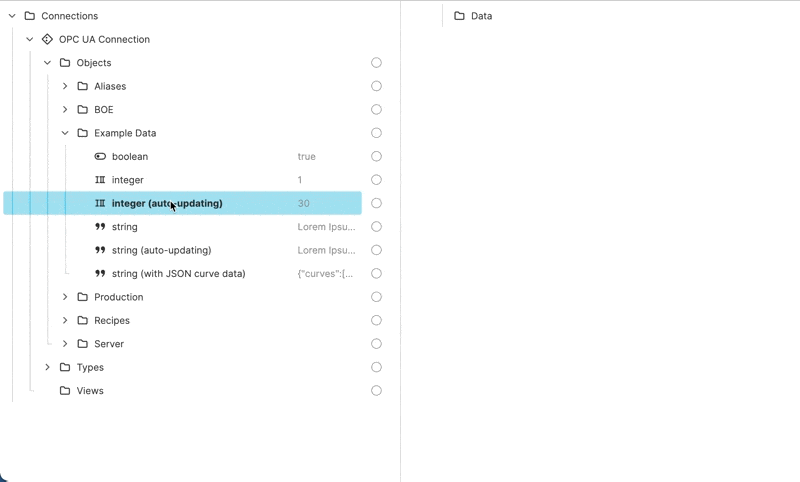Screen dimensions: 800x482
Task: Click the JSON curve data string icon
Action: point(100,274)
